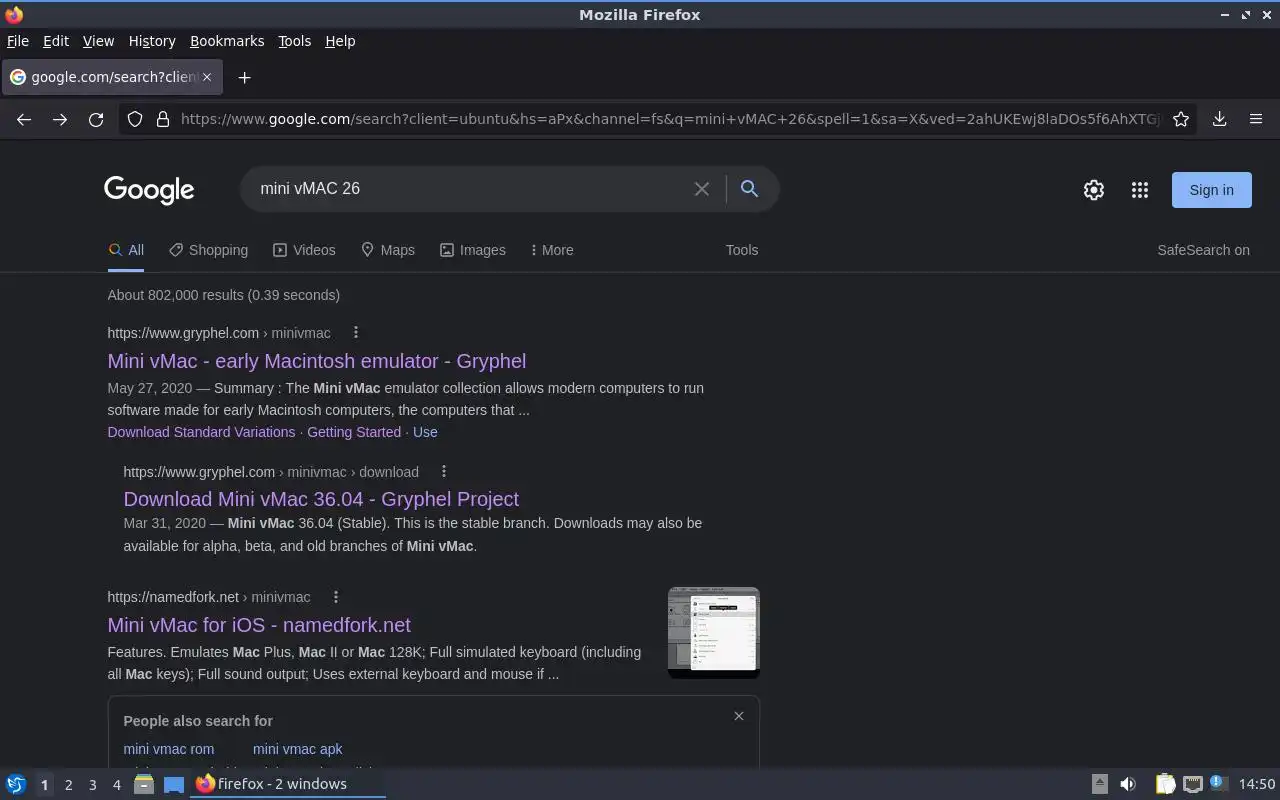Screen dimensions: 1280x800
Task: Search for mini vmac apk
Action: pos(297,749)
